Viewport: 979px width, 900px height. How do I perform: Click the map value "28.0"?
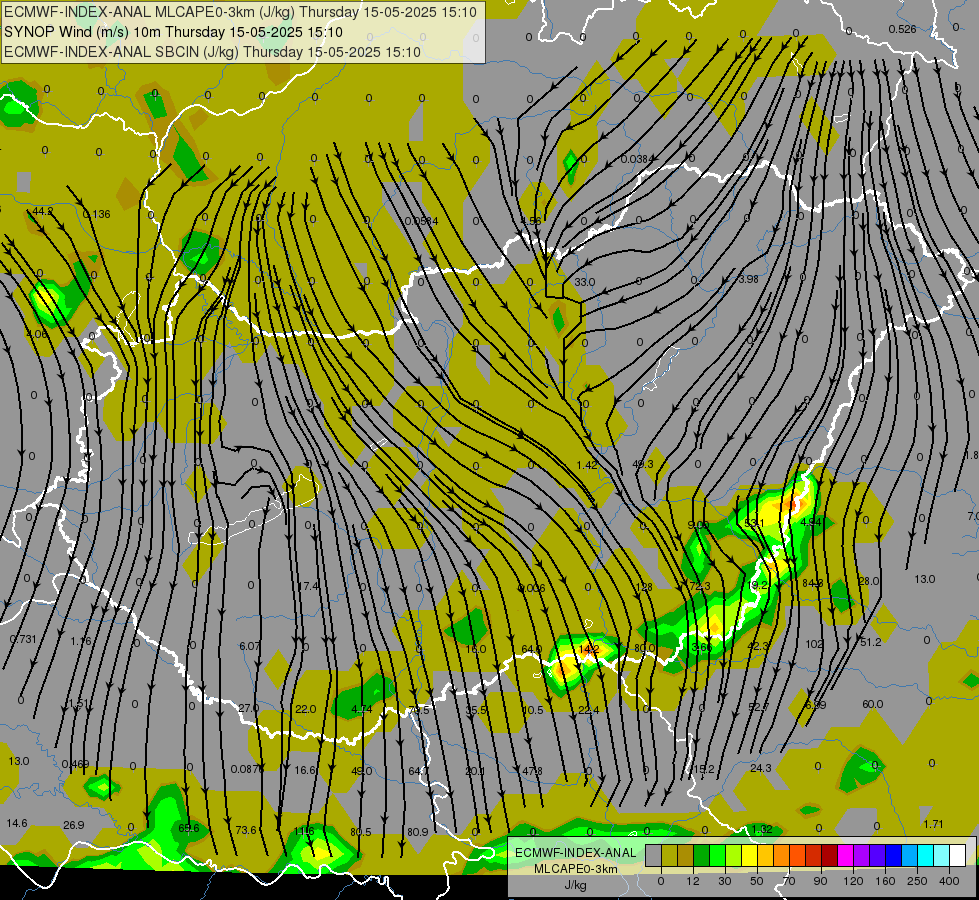pos(868,581)
